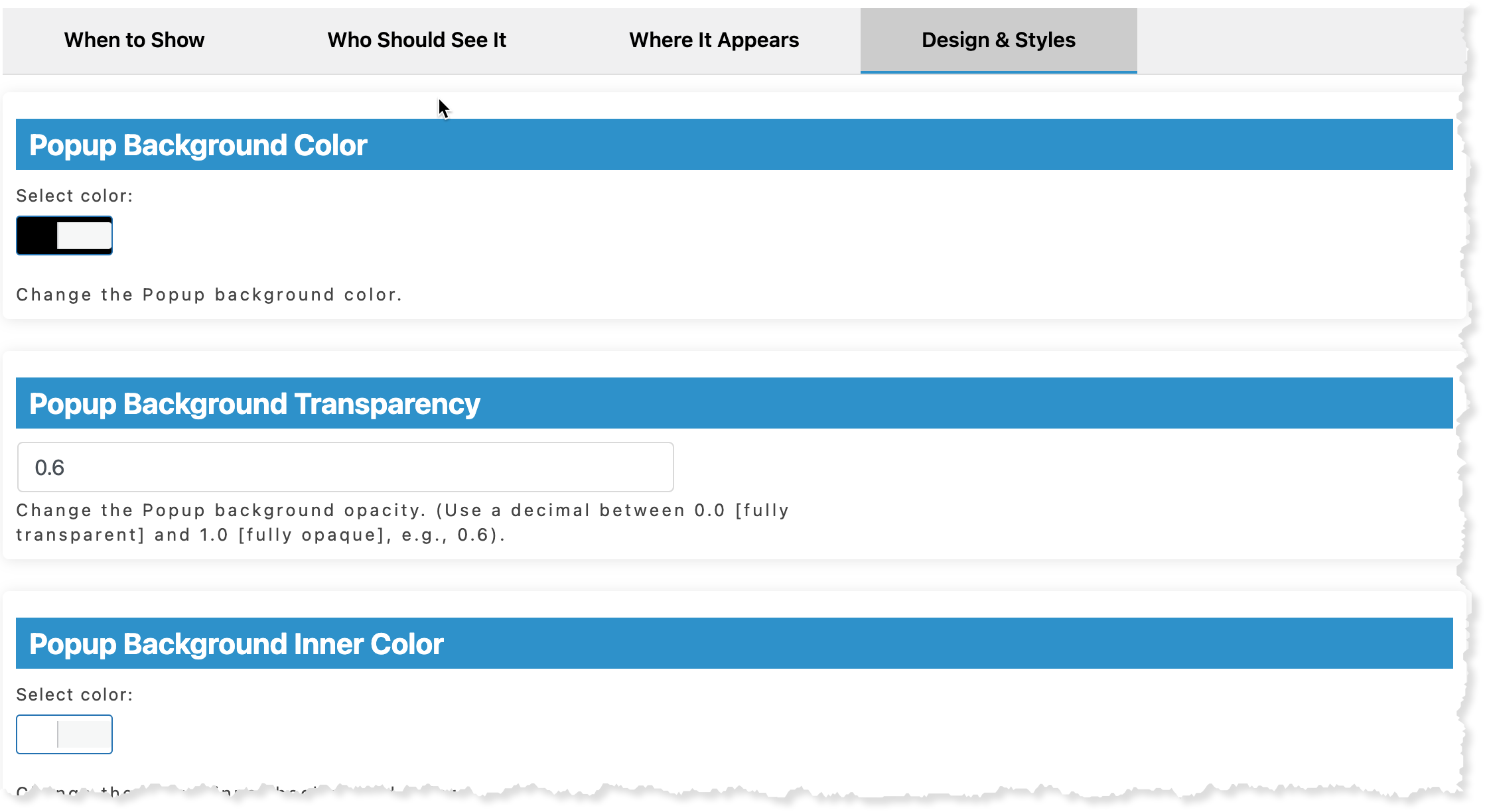The image size is (1485, 812).
Task: Click 'Select color:' label under Popup Background Color
Action: [74, 196]
